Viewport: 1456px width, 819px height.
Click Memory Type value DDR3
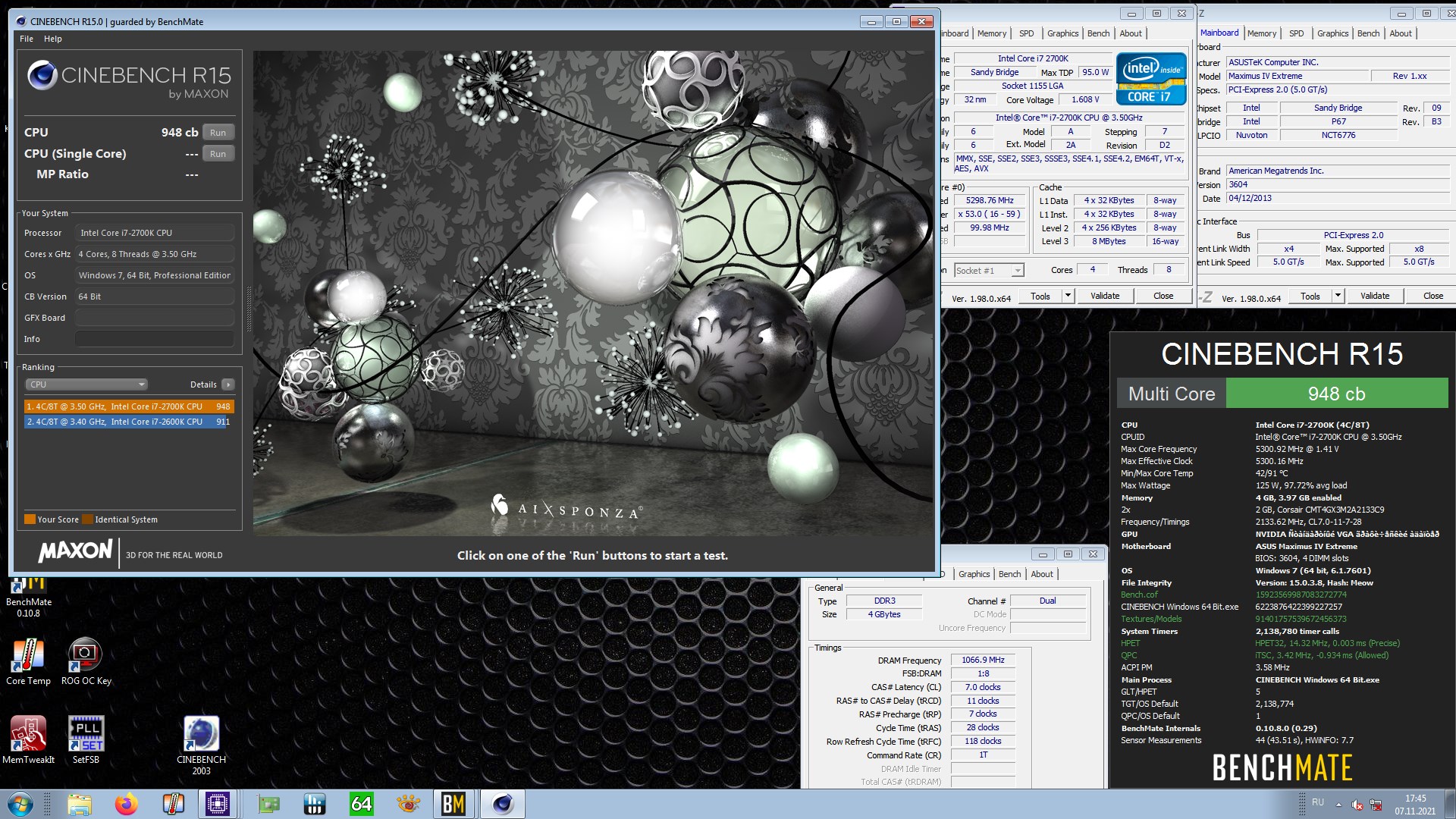(884, 601)
